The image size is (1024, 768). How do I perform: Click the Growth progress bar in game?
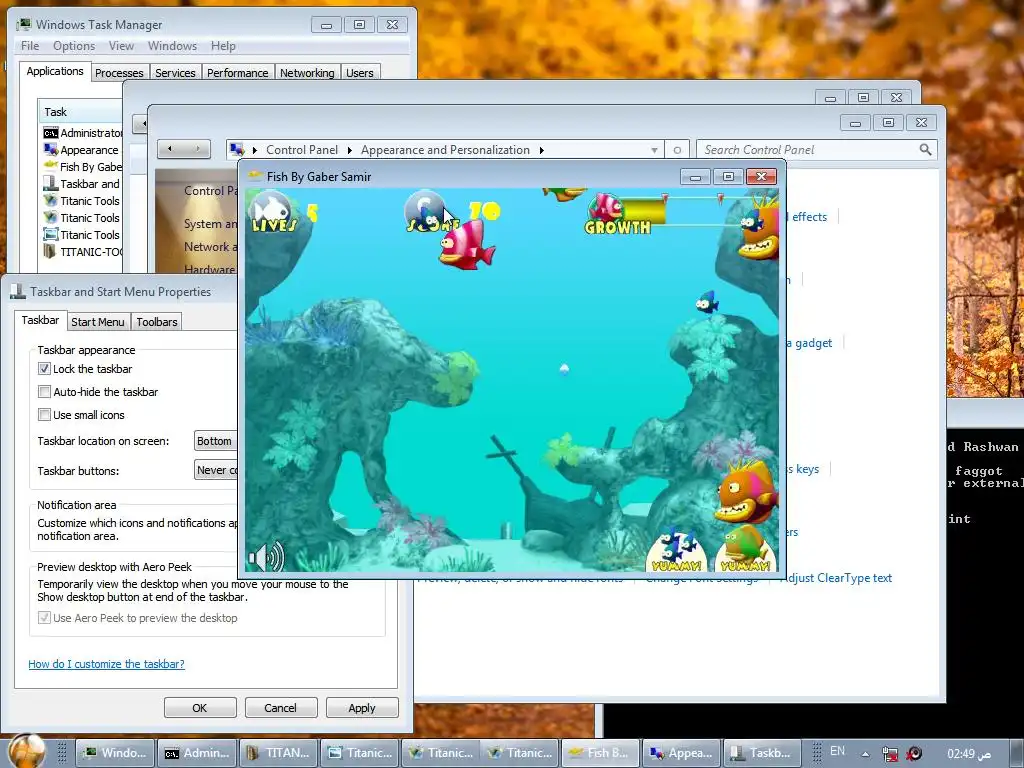click(673, 210)
